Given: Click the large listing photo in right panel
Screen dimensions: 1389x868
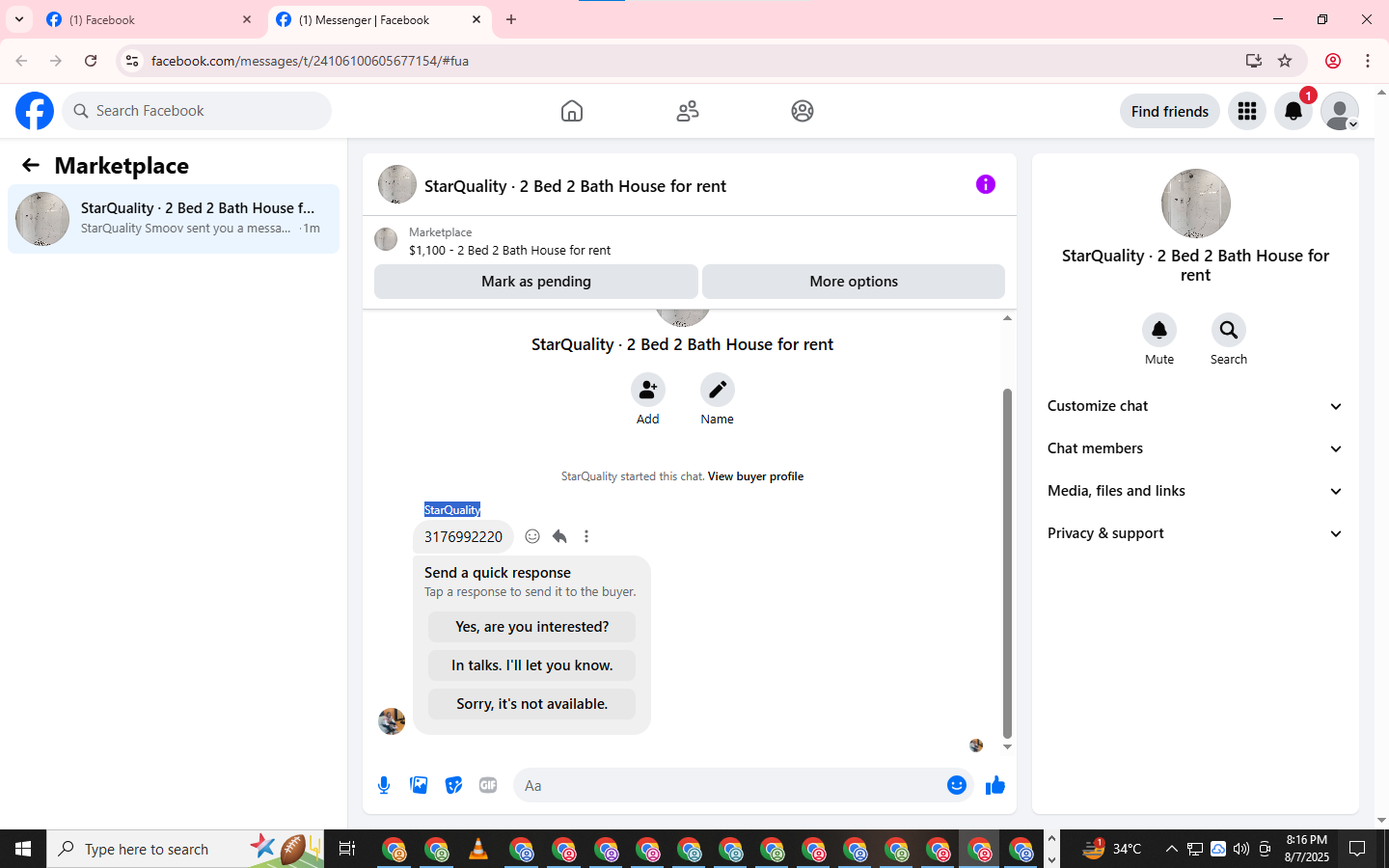Looking at the screenshot, I should [x=1196, y=203].
